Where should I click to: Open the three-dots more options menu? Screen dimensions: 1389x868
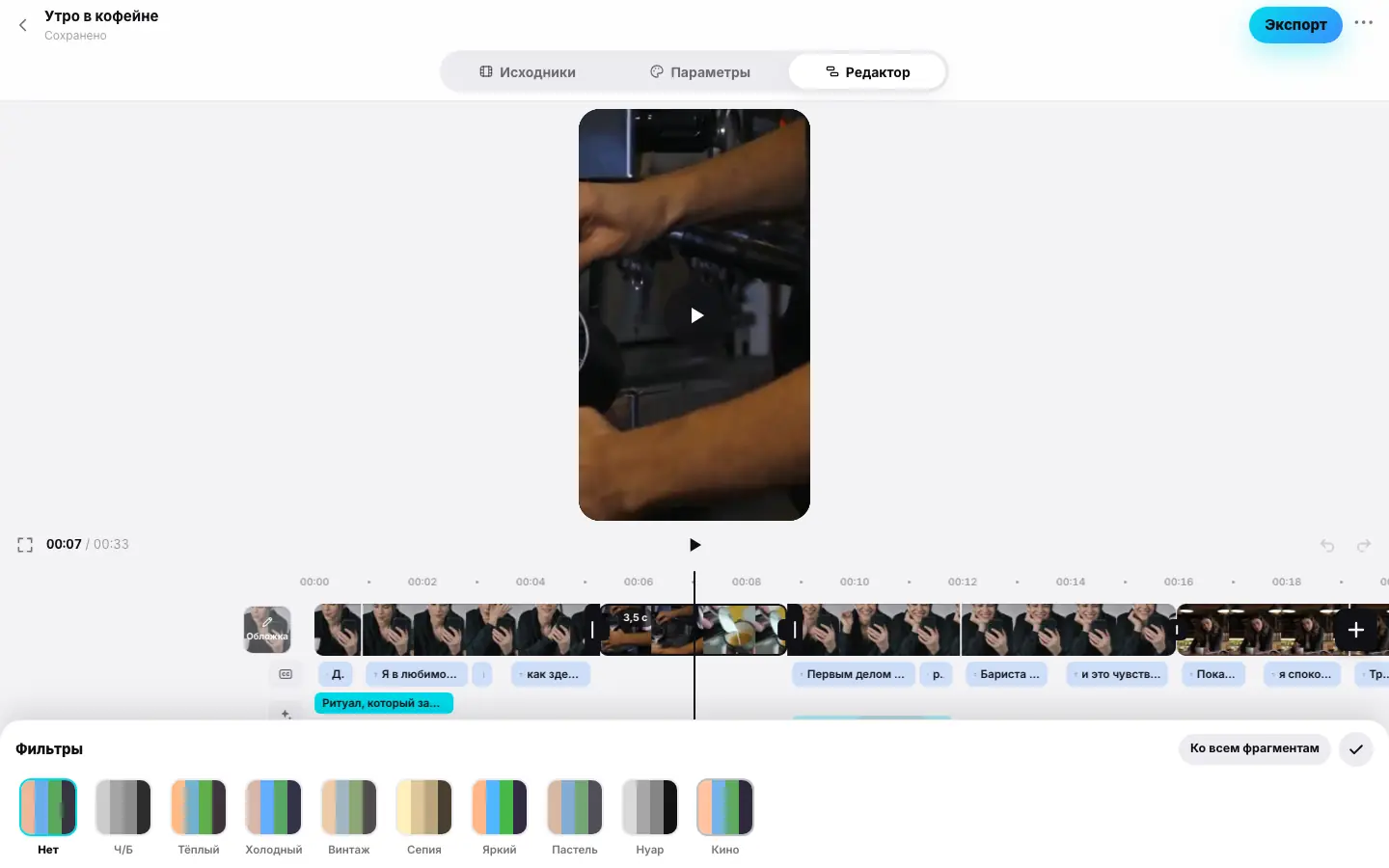[x=1363, y=23]
